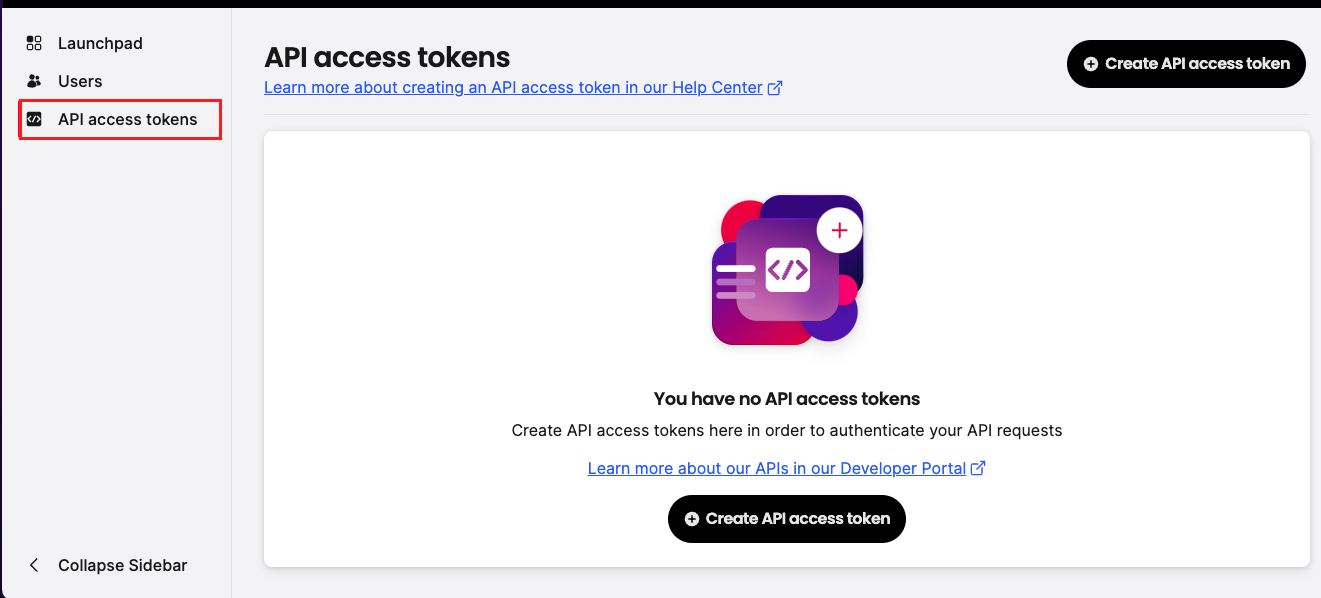Select the API access tokens sidebar label

[128, 119]
